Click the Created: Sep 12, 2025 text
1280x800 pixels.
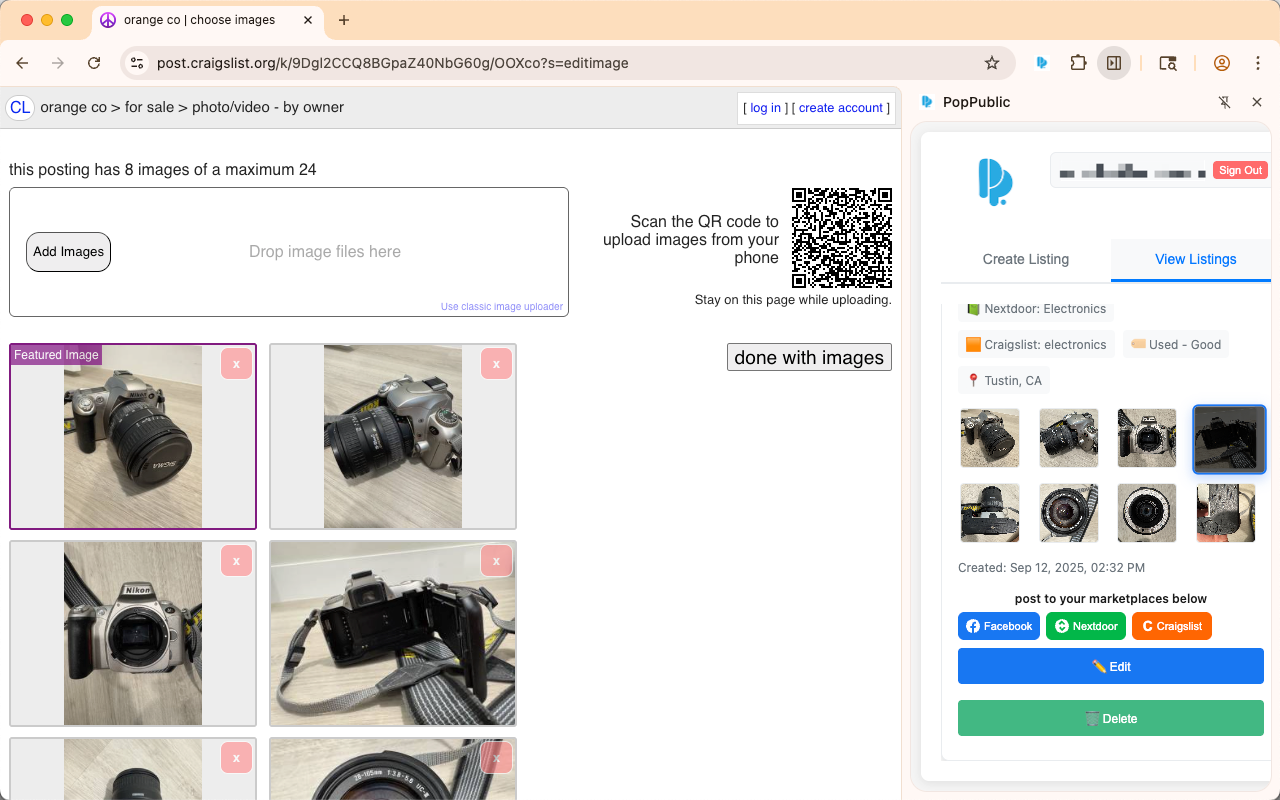tap(1051, 568)
